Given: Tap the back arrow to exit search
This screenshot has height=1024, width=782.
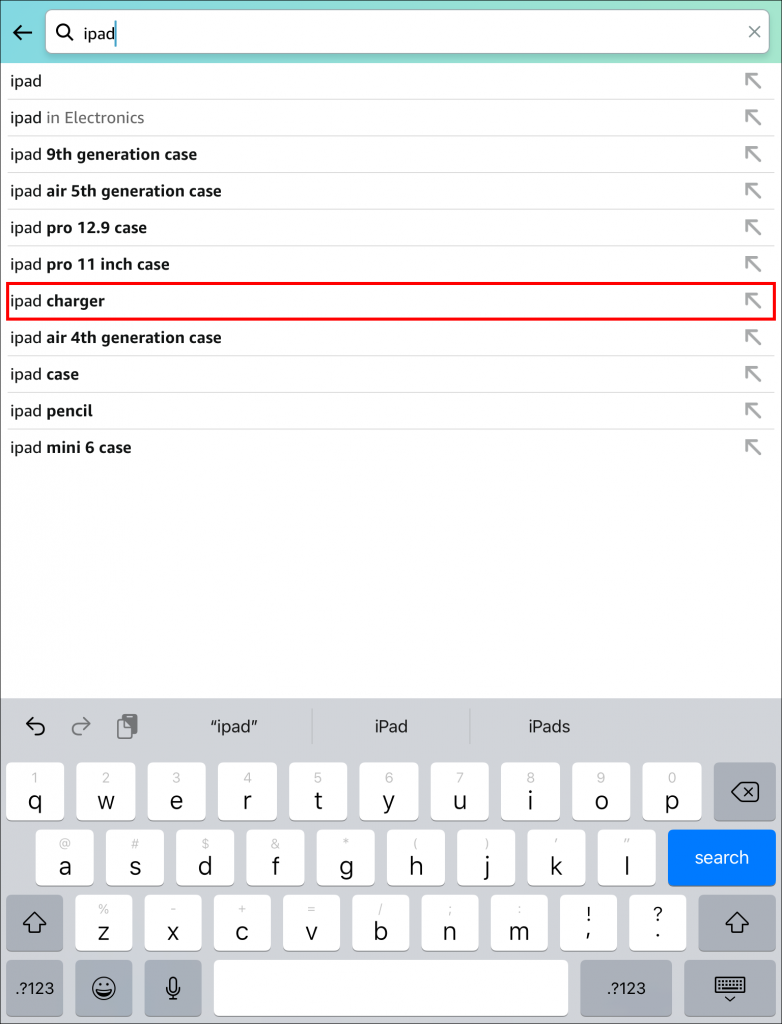Looking at the screenshot, I should pyautogui.click(x=22, y=32).
